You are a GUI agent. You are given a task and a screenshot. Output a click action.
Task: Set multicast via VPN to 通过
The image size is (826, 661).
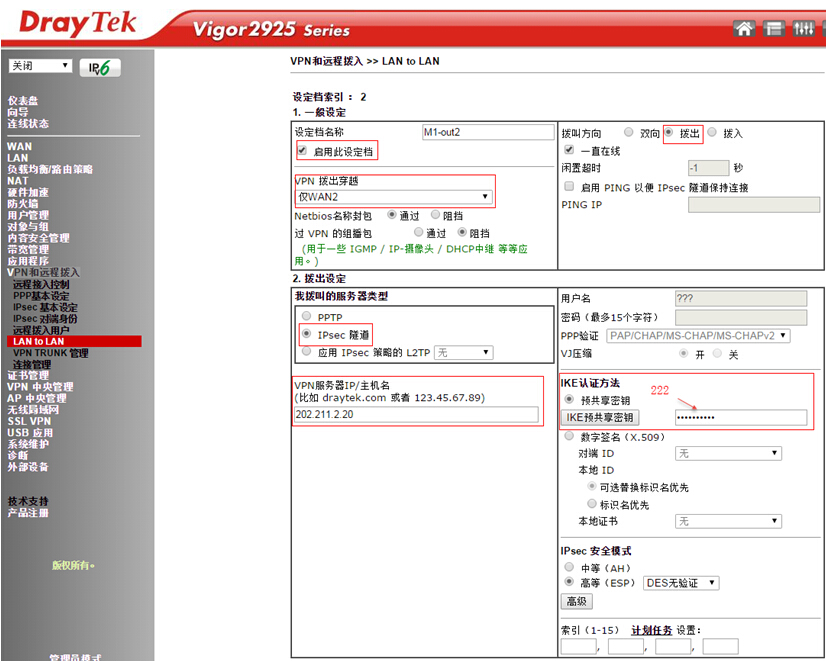pyautogui.click(x=418, y=232)
